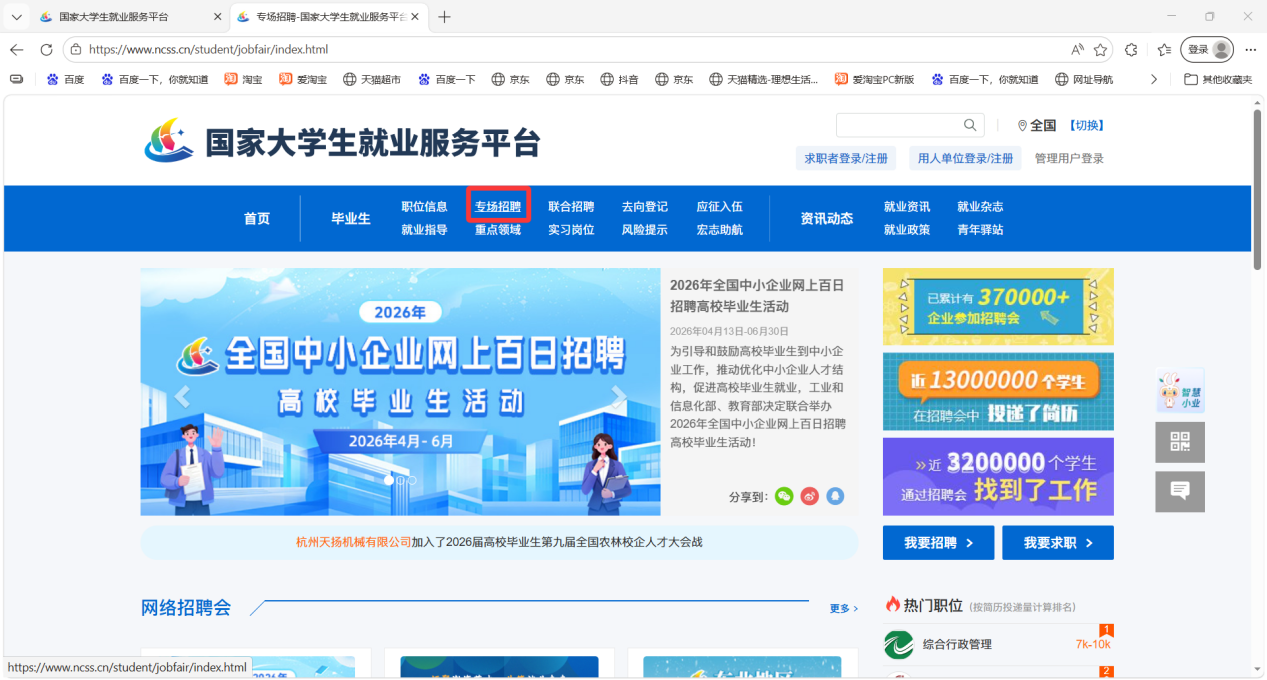This screenshot has width=1267, height=680.
Task: Advance carousel with the right arrow
Action: click(619, 396)
